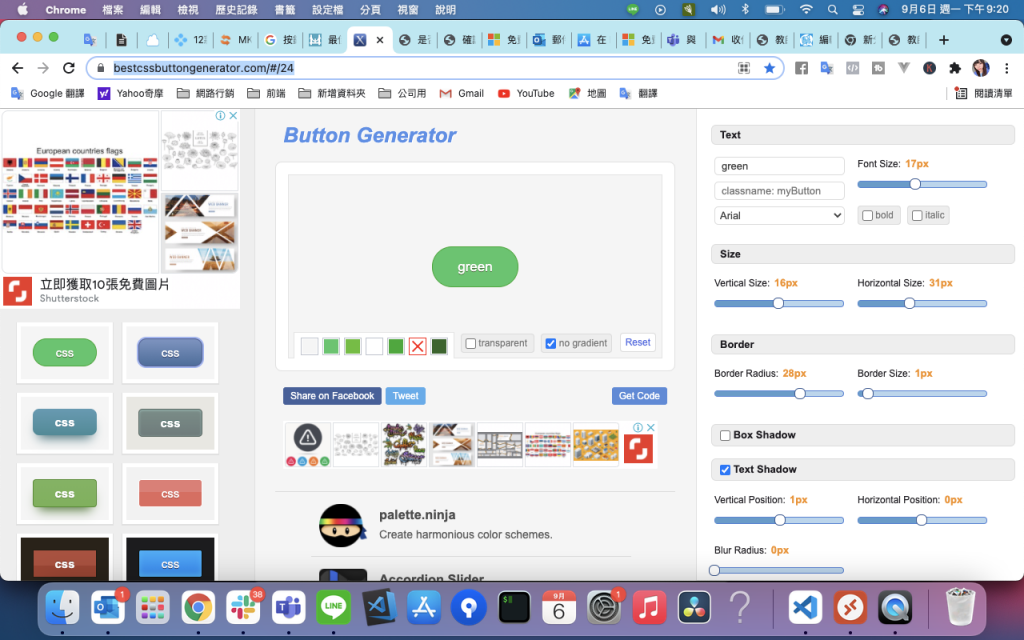This screenshot has width=1024, height=640.
Task: Open Chrome's three-dot menu
Action: [1006, 68]
